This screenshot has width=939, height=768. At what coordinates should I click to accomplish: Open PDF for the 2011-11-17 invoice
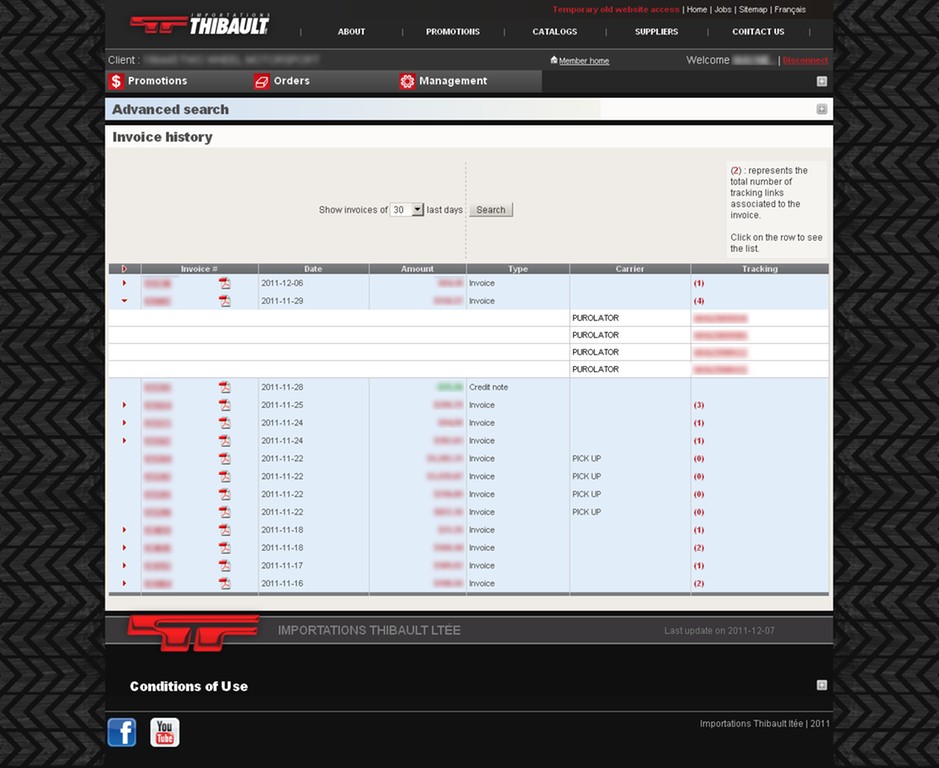click(x=225, y=566)
